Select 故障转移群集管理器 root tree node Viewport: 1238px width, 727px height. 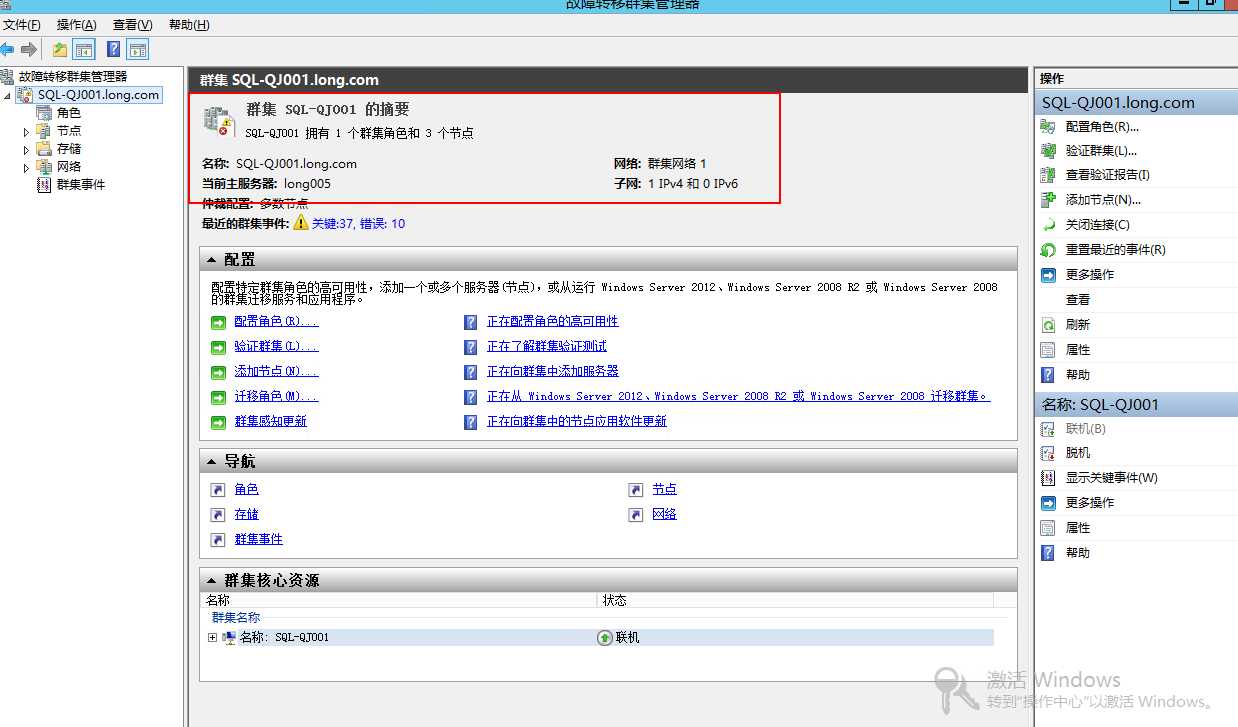pyautogui.click(x=73, y=76)
